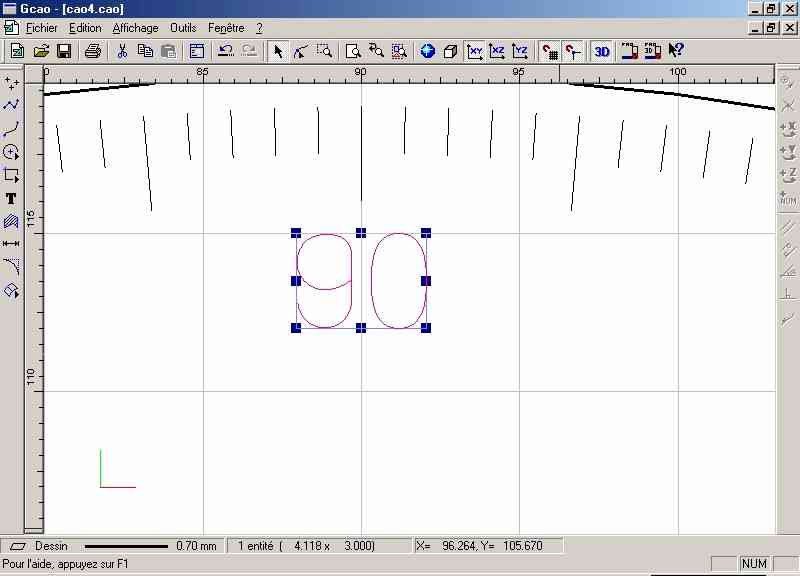Save the drawing with the floppy icon
The height and width of the screenshot is (576, 800).
[x=64, y=51]
